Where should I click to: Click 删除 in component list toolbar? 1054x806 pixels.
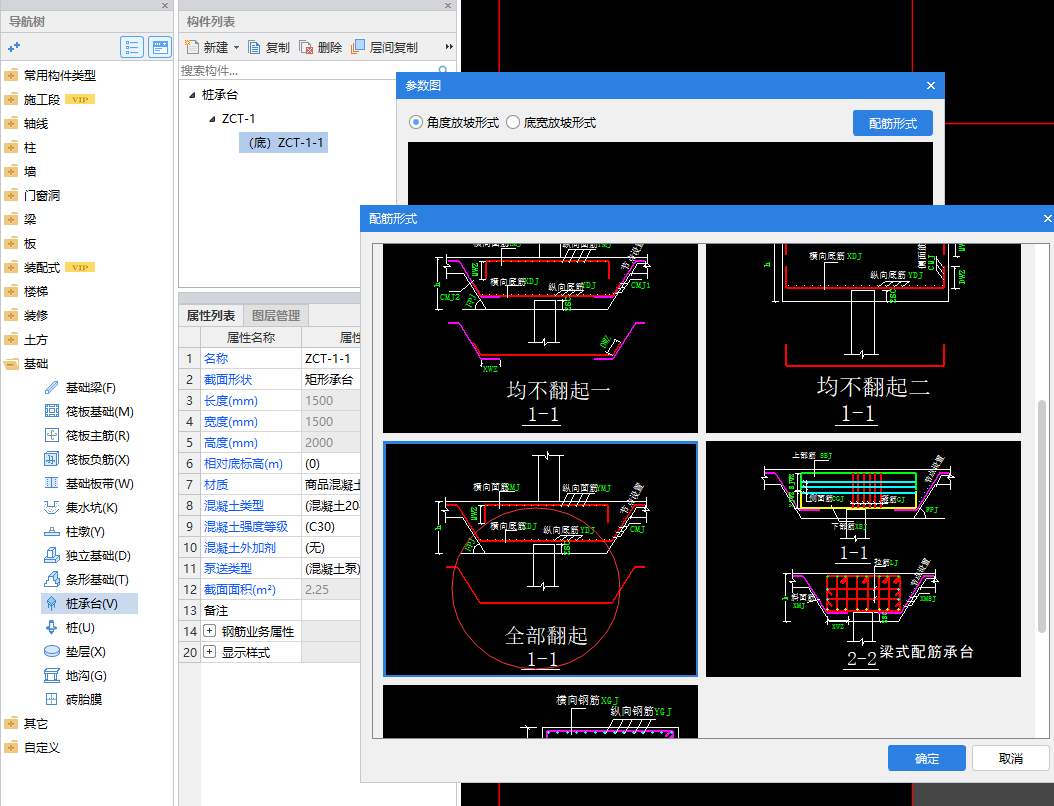(321, 47)
